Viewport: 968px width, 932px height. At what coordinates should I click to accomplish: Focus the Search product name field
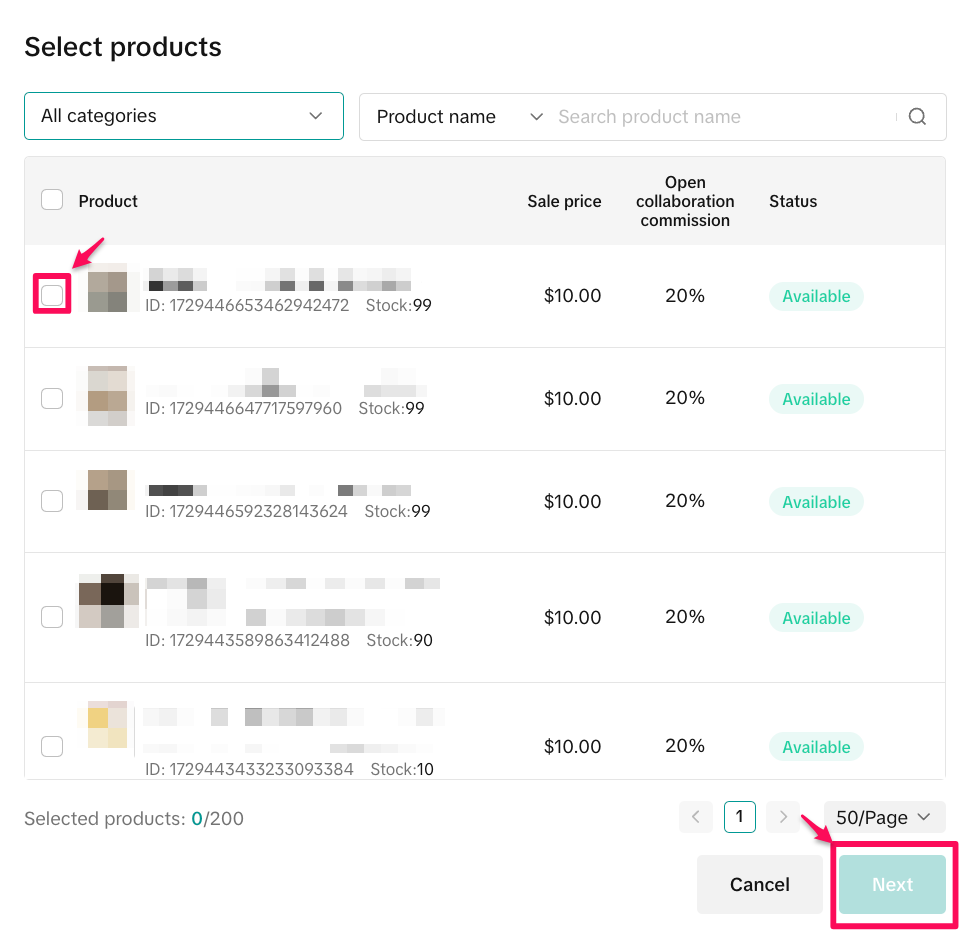(722, 117)
